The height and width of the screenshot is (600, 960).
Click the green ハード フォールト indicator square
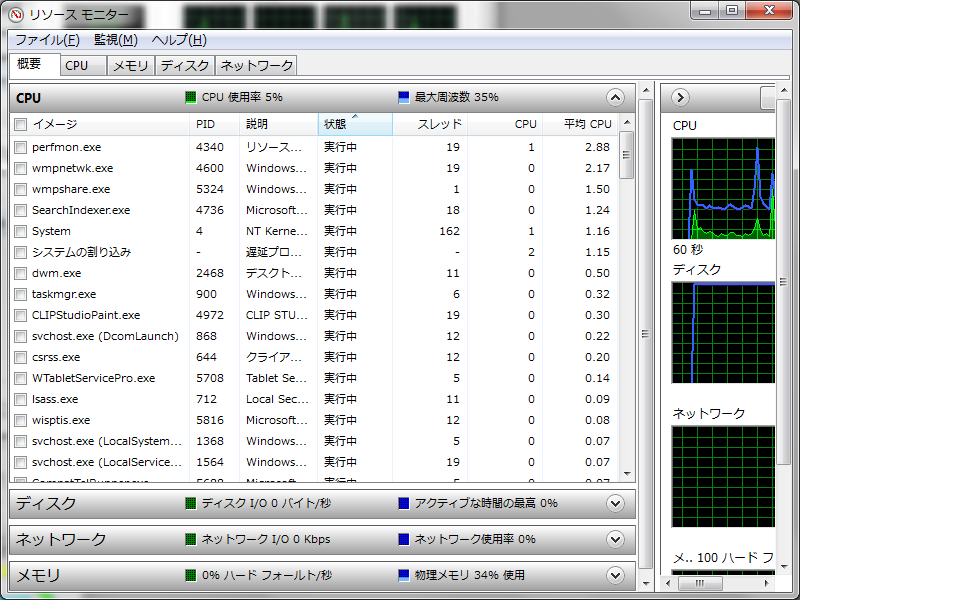pyautogui.click(x=190, y=576)
